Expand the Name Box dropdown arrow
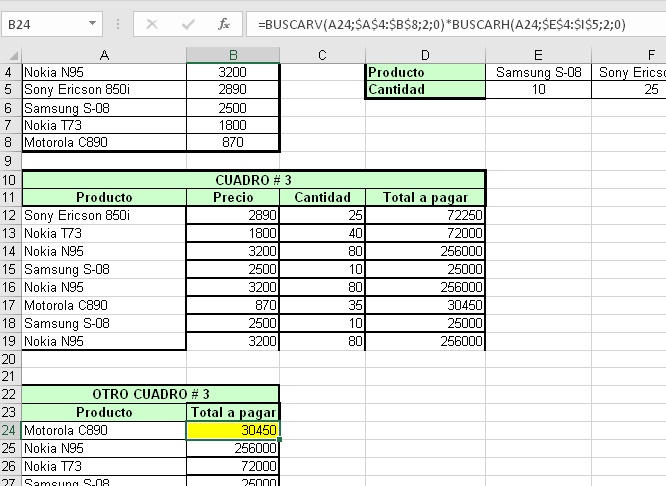 click(x=92, y=23)
